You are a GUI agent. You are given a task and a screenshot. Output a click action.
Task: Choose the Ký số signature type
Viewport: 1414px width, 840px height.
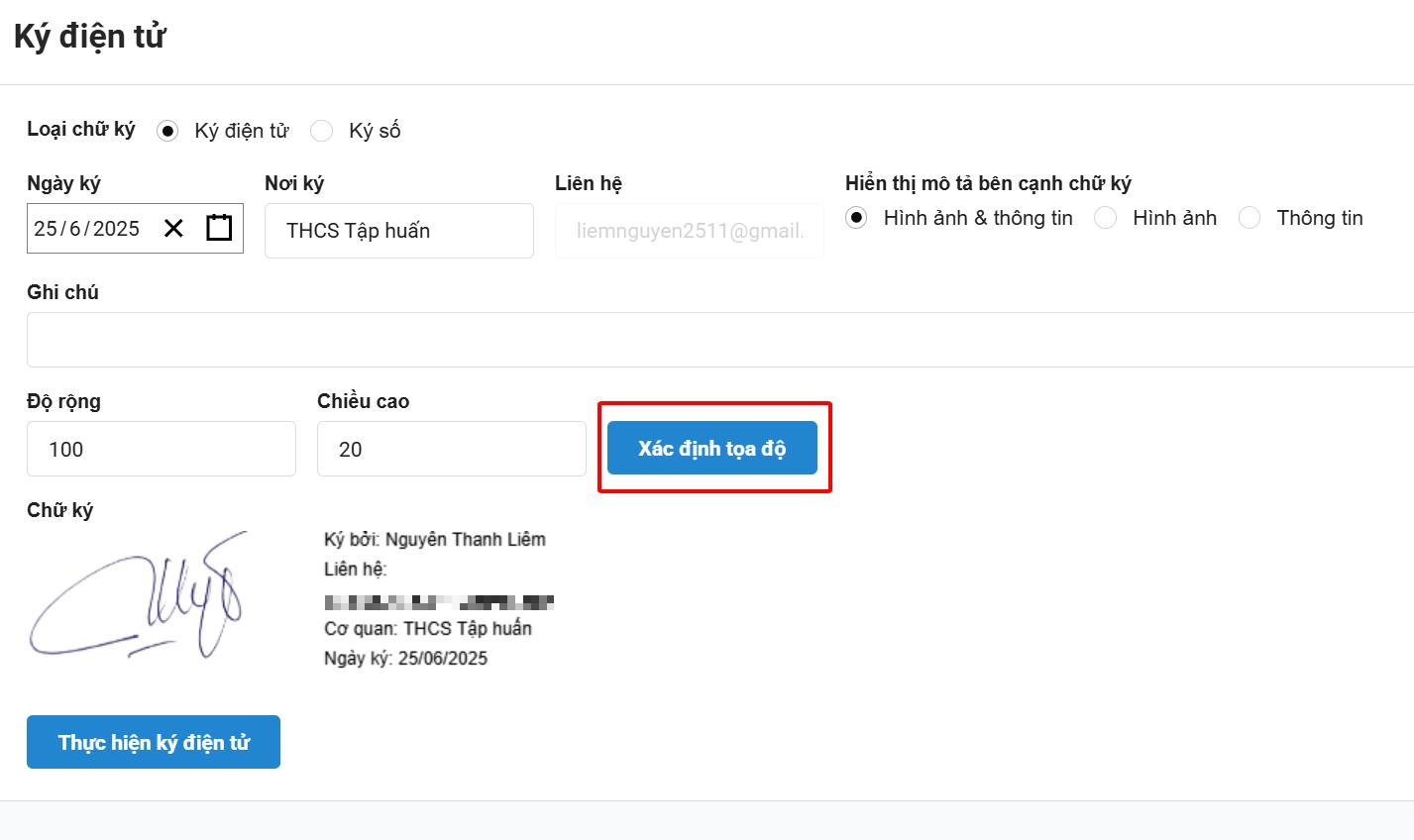tap(321, 131)
